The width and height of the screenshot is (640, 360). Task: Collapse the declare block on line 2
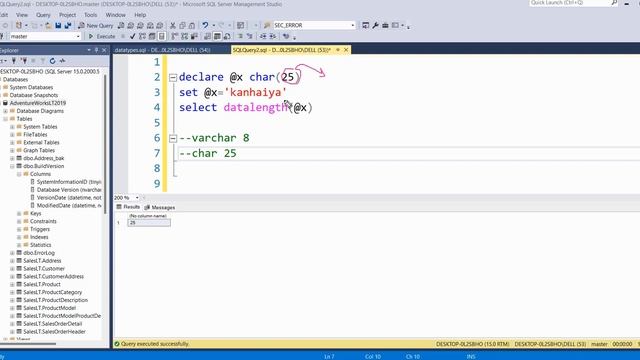[173, 77]
